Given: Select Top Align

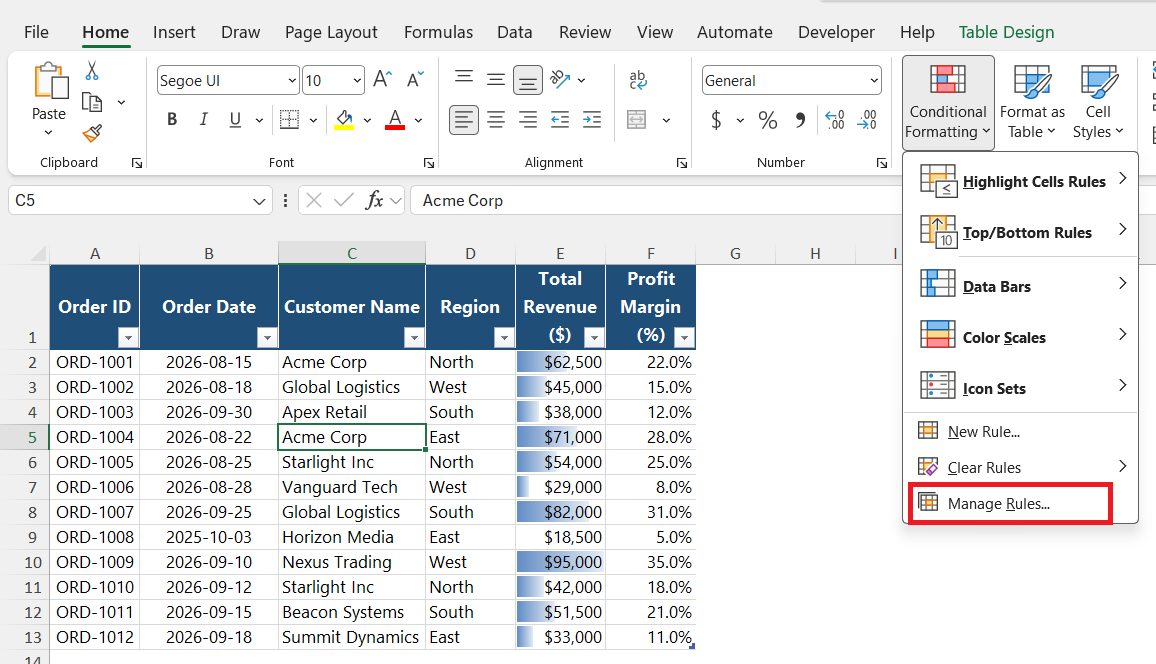Looking at the screenshot, I should pos(464,79).
